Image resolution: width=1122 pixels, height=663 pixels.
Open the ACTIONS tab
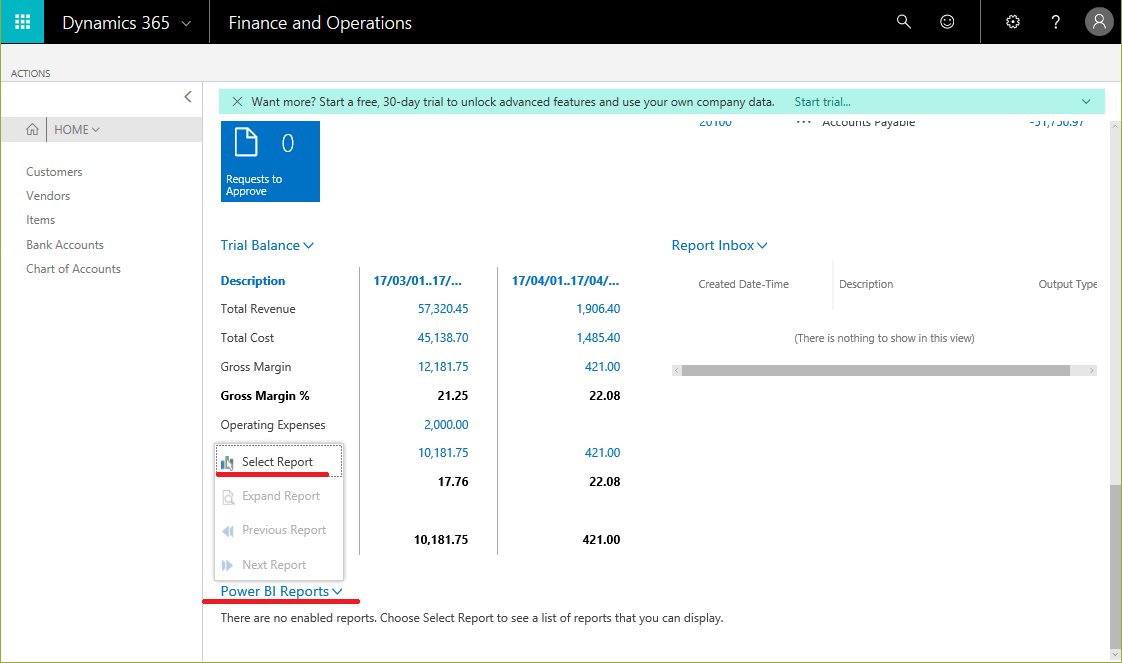[31, 74]
